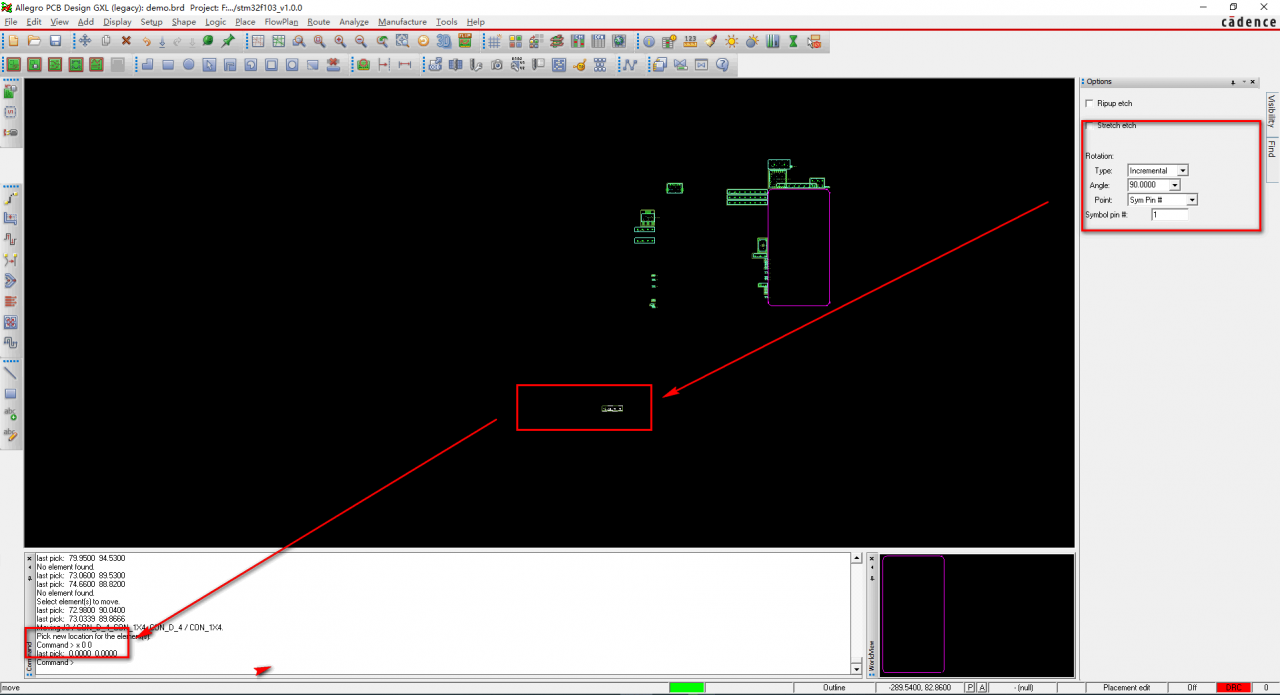Click the WorldView thumbnail board outline

913,614
